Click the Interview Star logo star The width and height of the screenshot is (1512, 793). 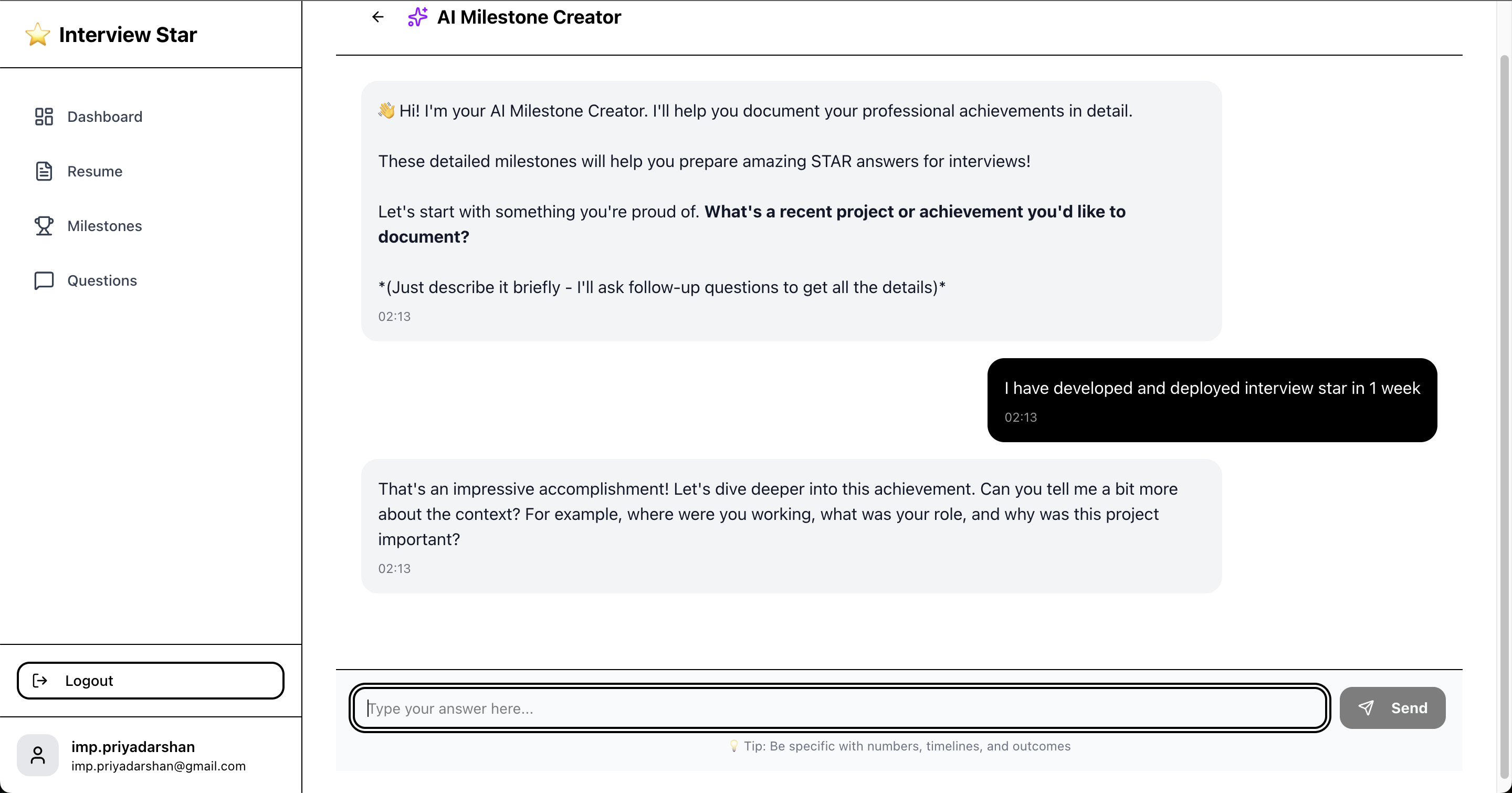pyautogui.click(x=38, y=34)
